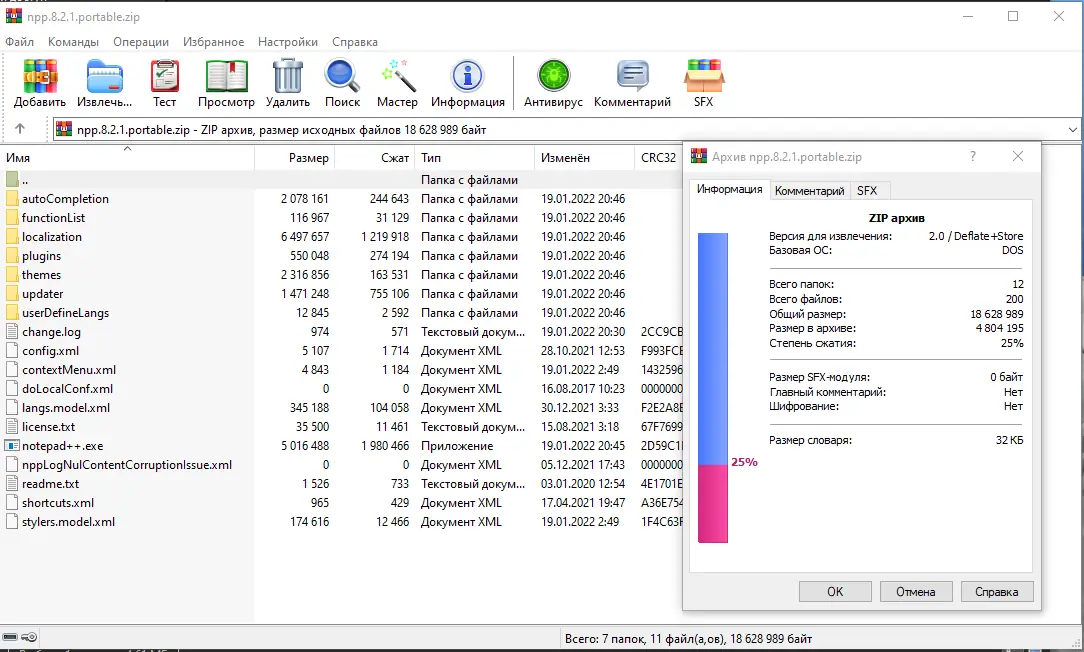This screenshot has height=652, width=1084.
Task: Select the notepad++.exe application icon
Action: (x=12, y=446)
